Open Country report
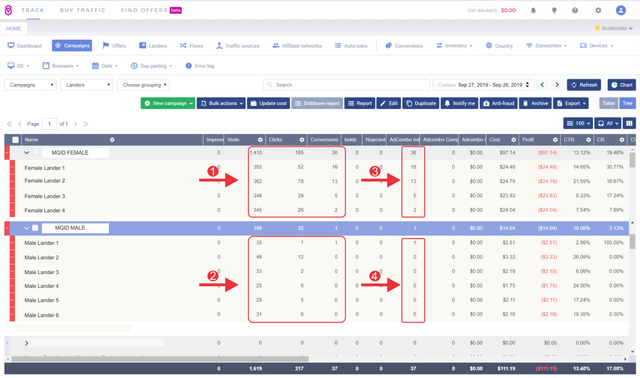This screenshot has height=378, width=640. (499, 46)
